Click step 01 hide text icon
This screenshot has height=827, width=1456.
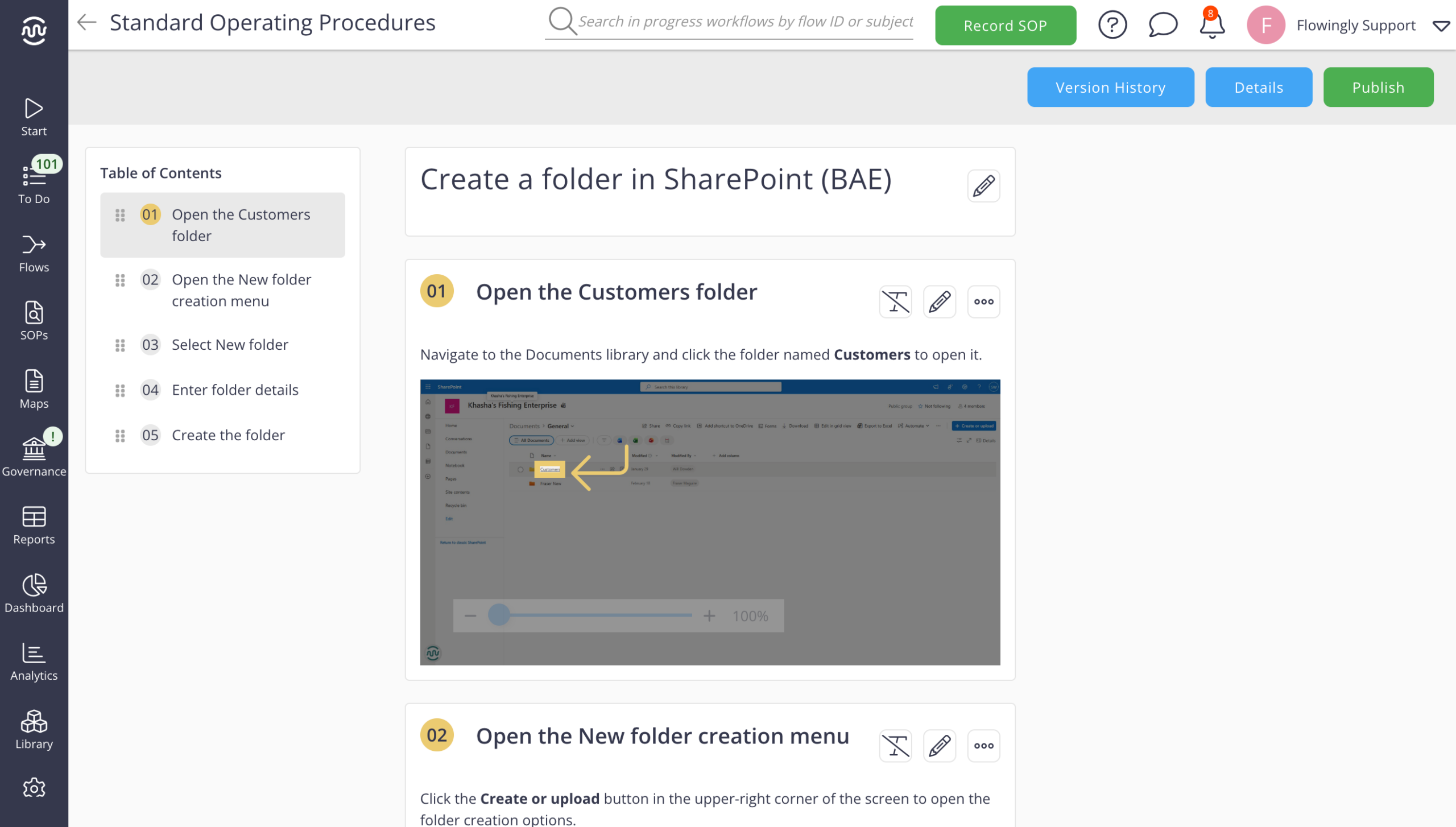[895, 301]
